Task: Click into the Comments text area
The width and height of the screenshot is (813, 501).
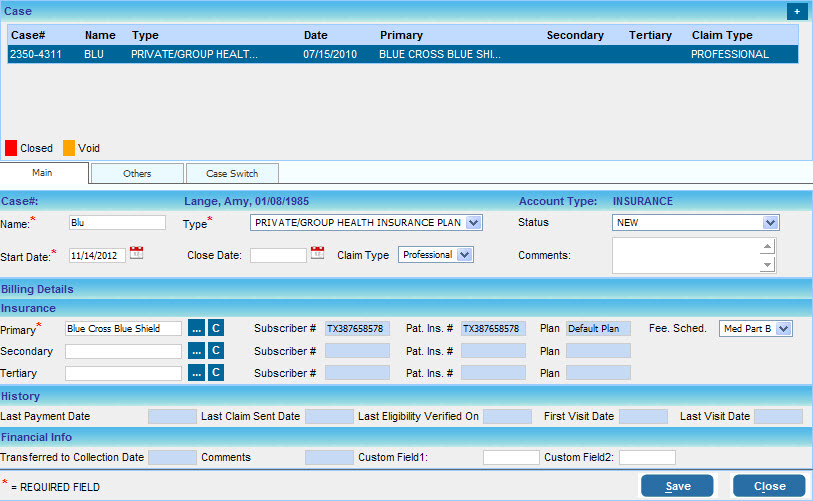Action: tap(687, 255)
